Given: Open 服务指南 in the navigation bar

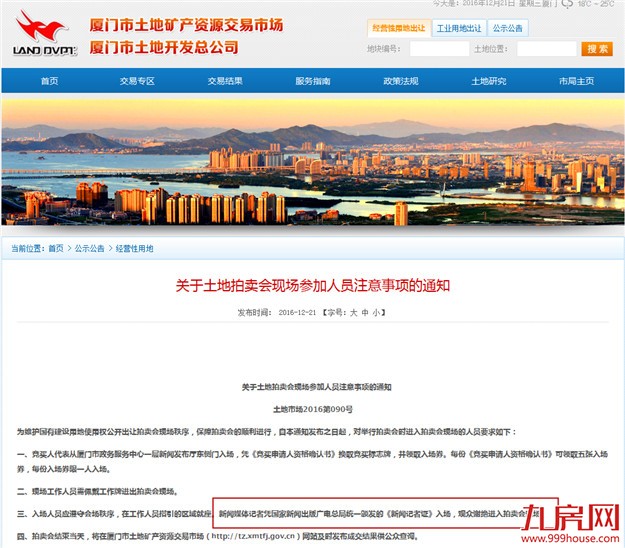Looking at the screenshot, I should tap(313, 81).
